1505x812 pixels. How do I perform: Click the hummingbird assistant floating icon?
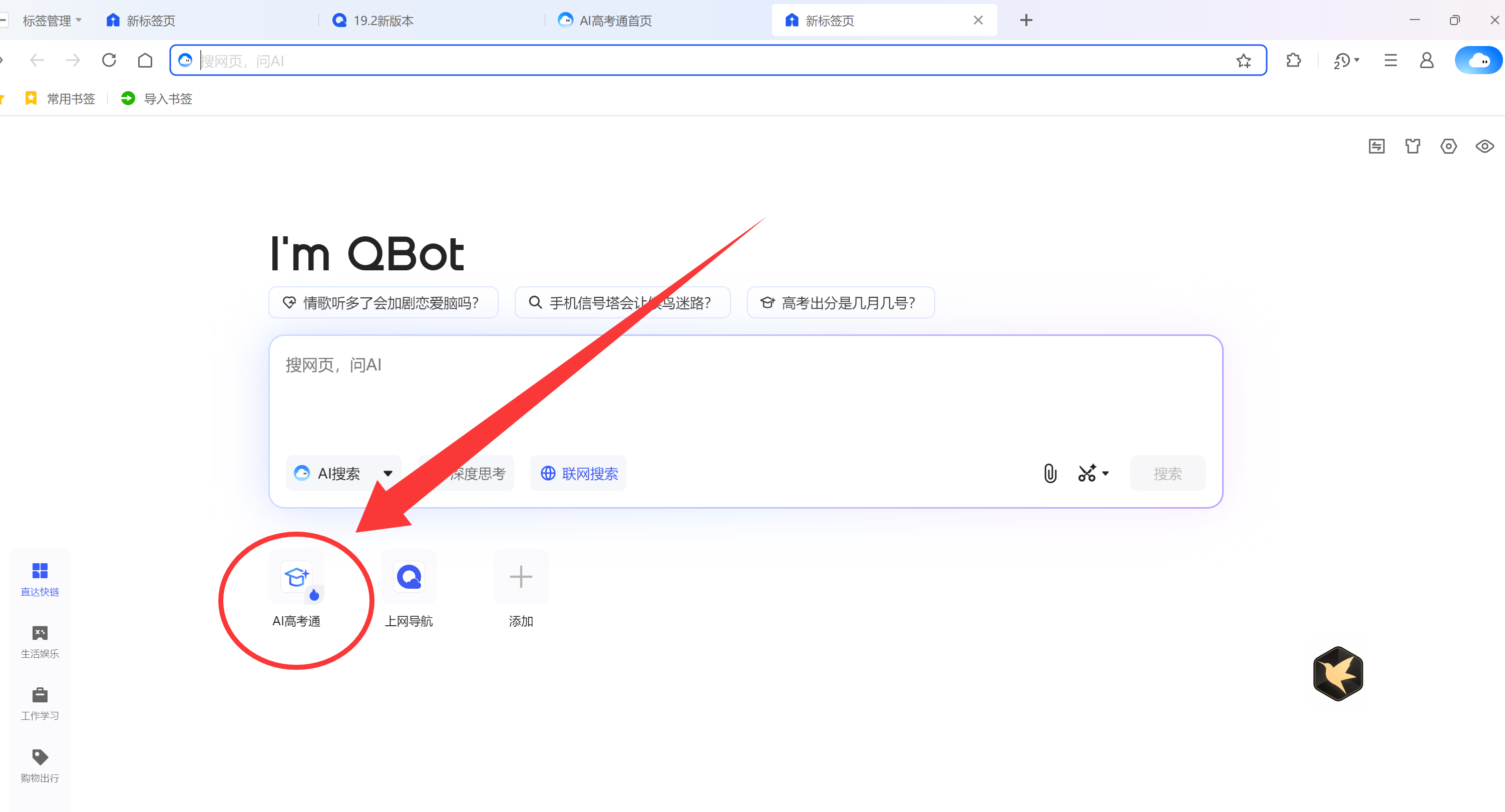1338,673
